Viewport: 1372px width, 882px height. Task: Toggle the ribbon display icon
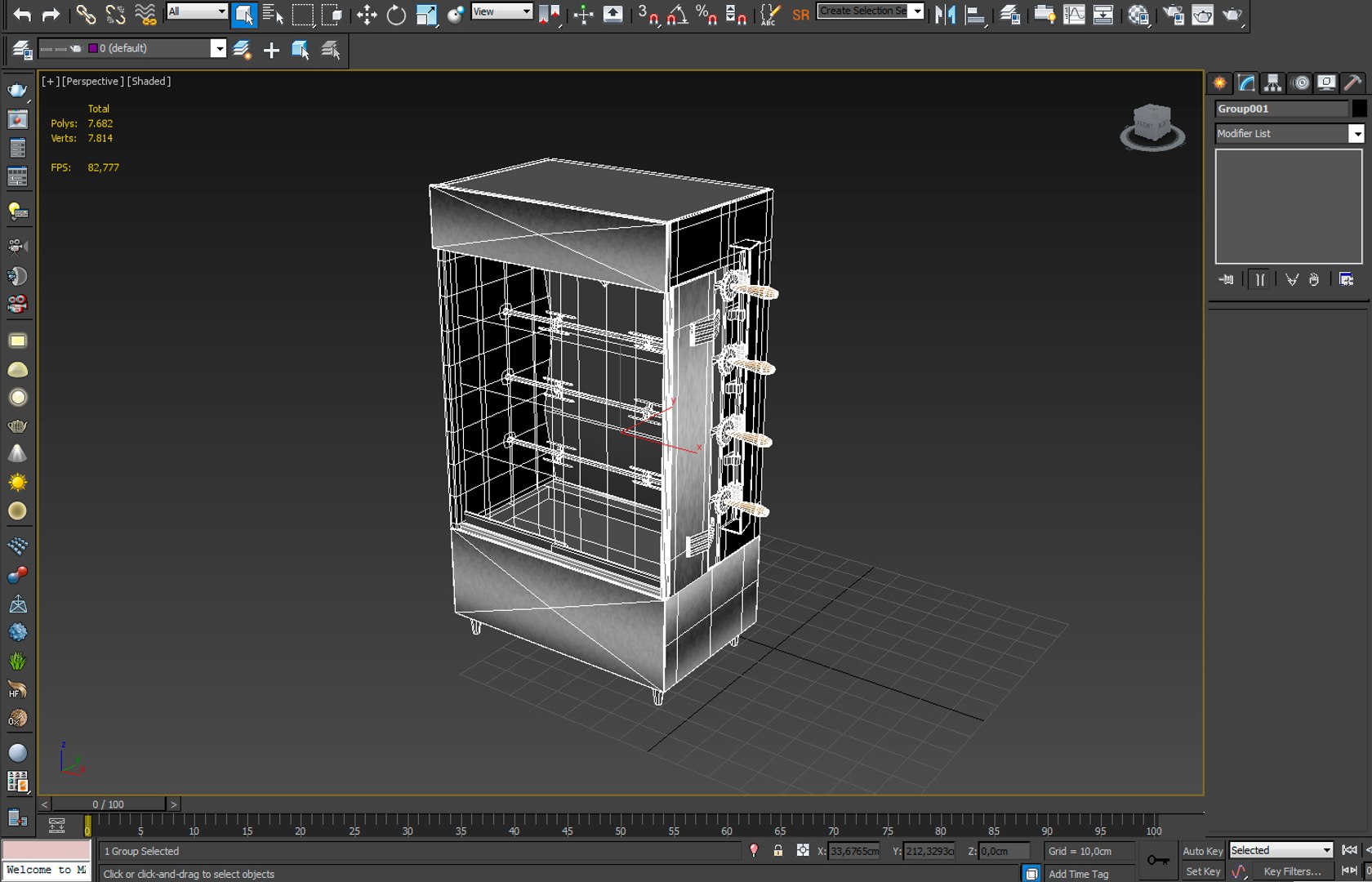pyautogui.click(x=1045, y=14)
